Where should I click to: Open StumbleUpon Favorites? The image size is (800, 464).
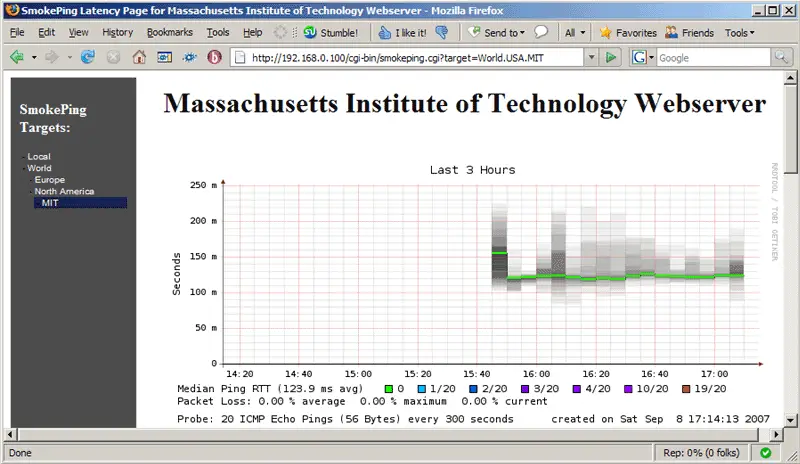pyautogui.click(x=628, y=33)
